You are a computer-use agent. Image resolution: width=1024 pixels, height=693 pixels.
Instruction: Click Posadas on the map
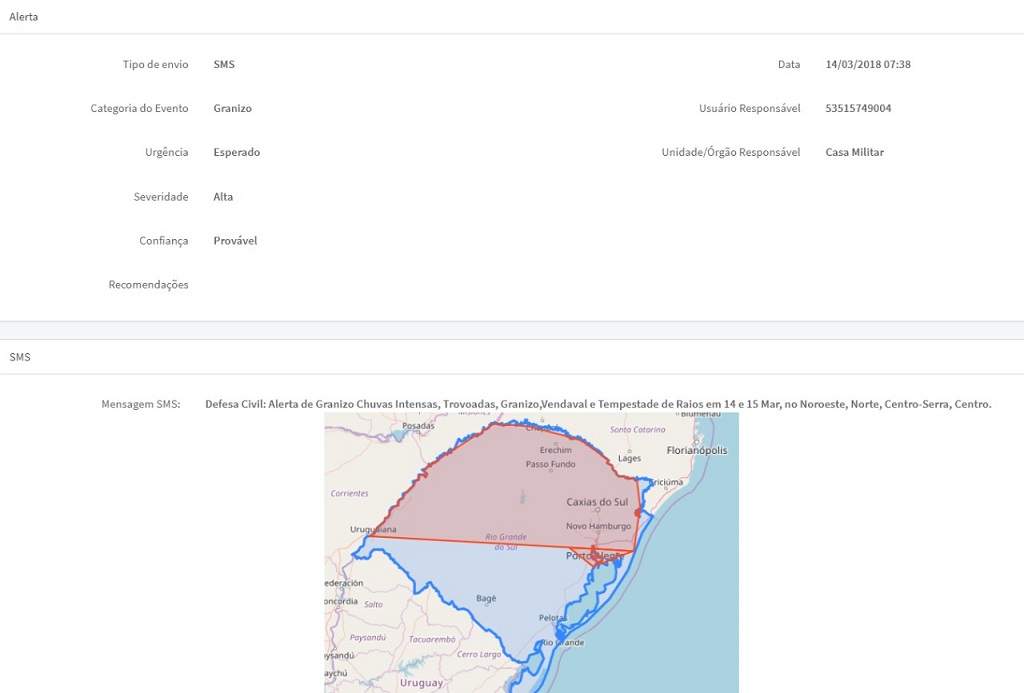tap(418, 426)
